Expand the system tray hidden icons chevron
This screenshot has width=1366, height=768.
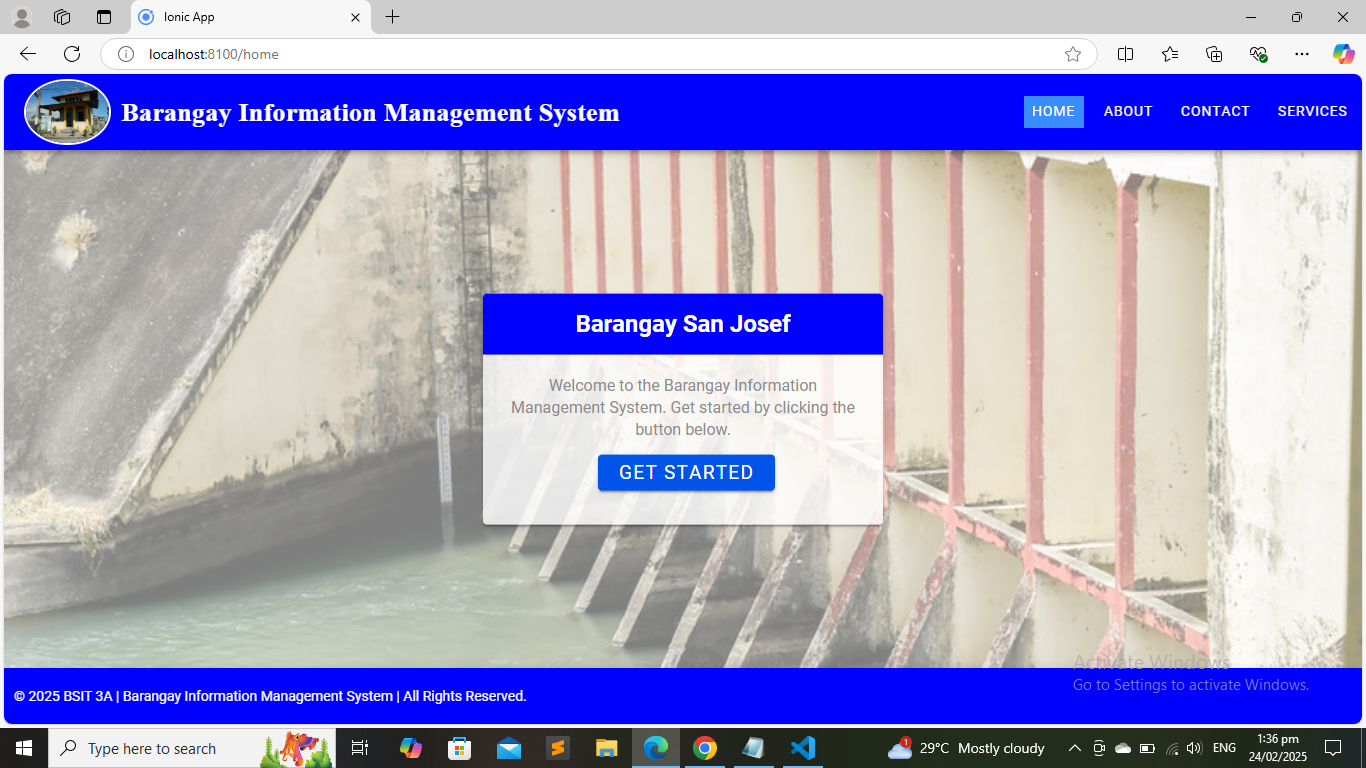coord(1075,748)
